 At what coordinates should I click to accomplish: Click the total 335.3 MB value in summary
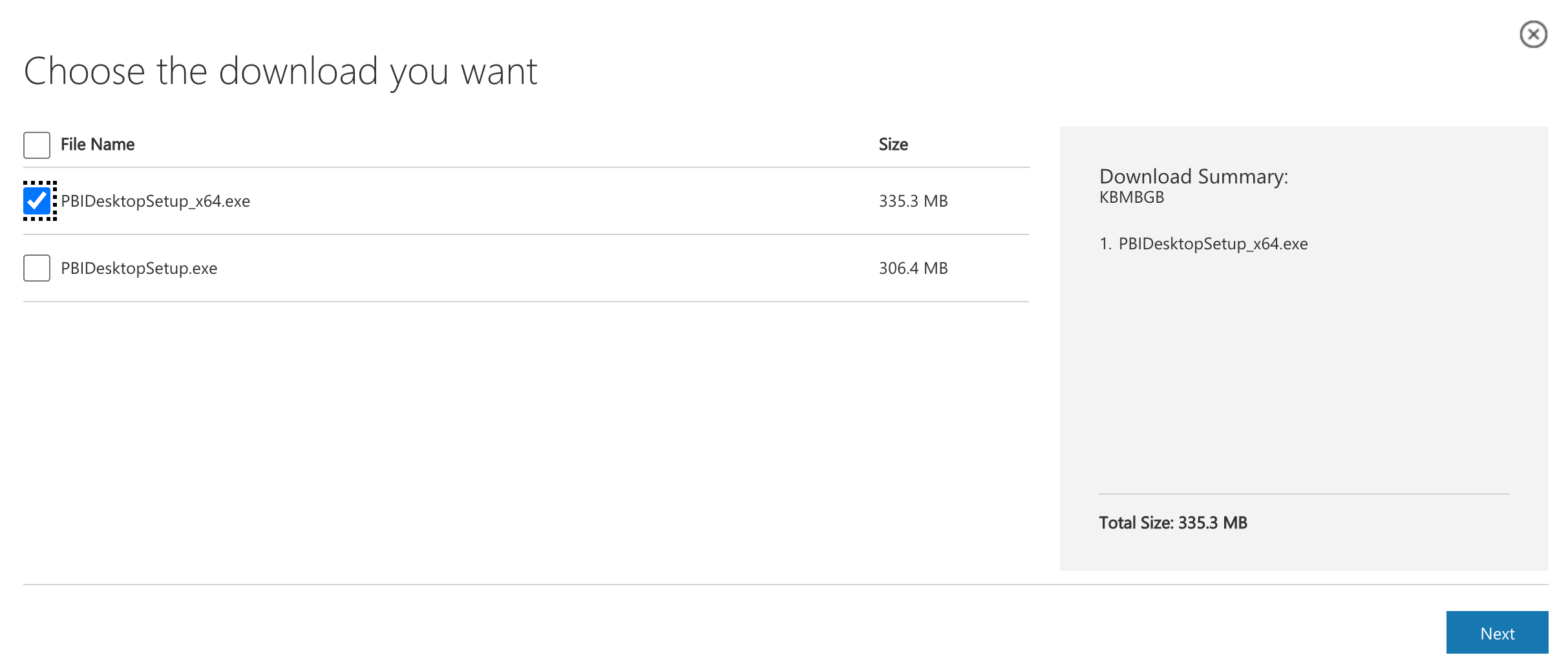pyautogui.click(x=1213, y=523)
